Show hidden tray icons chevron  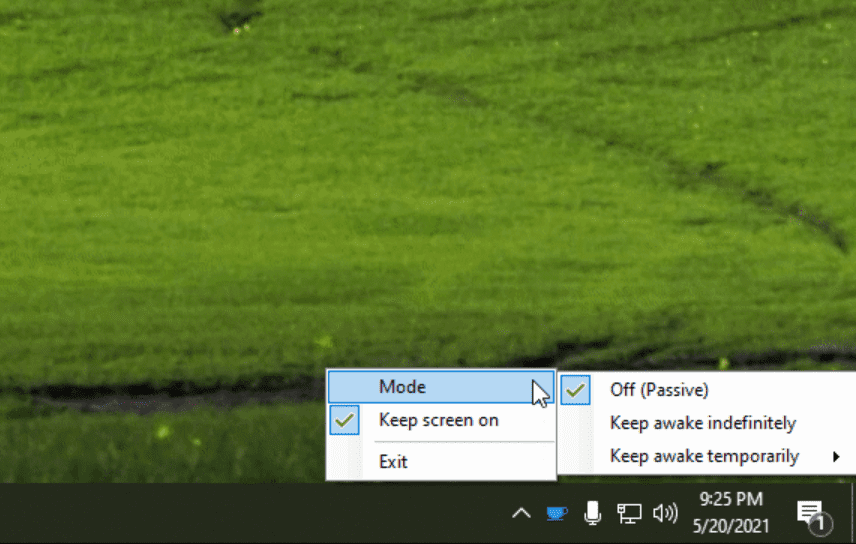521,513
